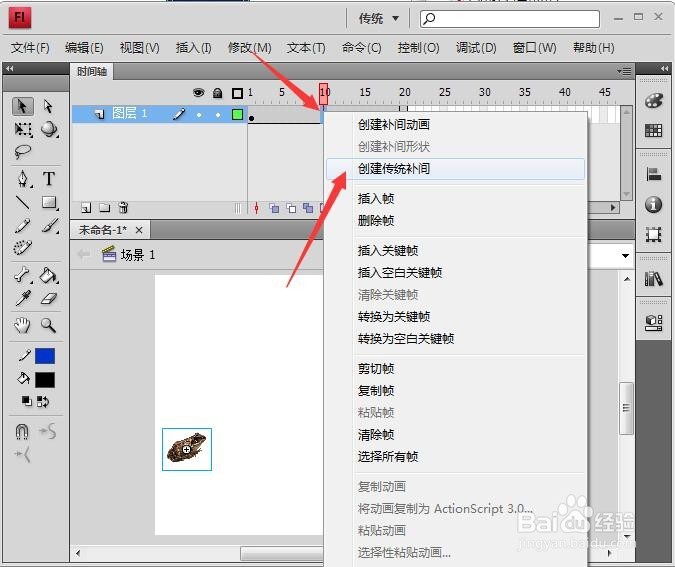Screen dimensions: 675x567
Task: Select the Bone tool
Action: click(x=22, y=275)
